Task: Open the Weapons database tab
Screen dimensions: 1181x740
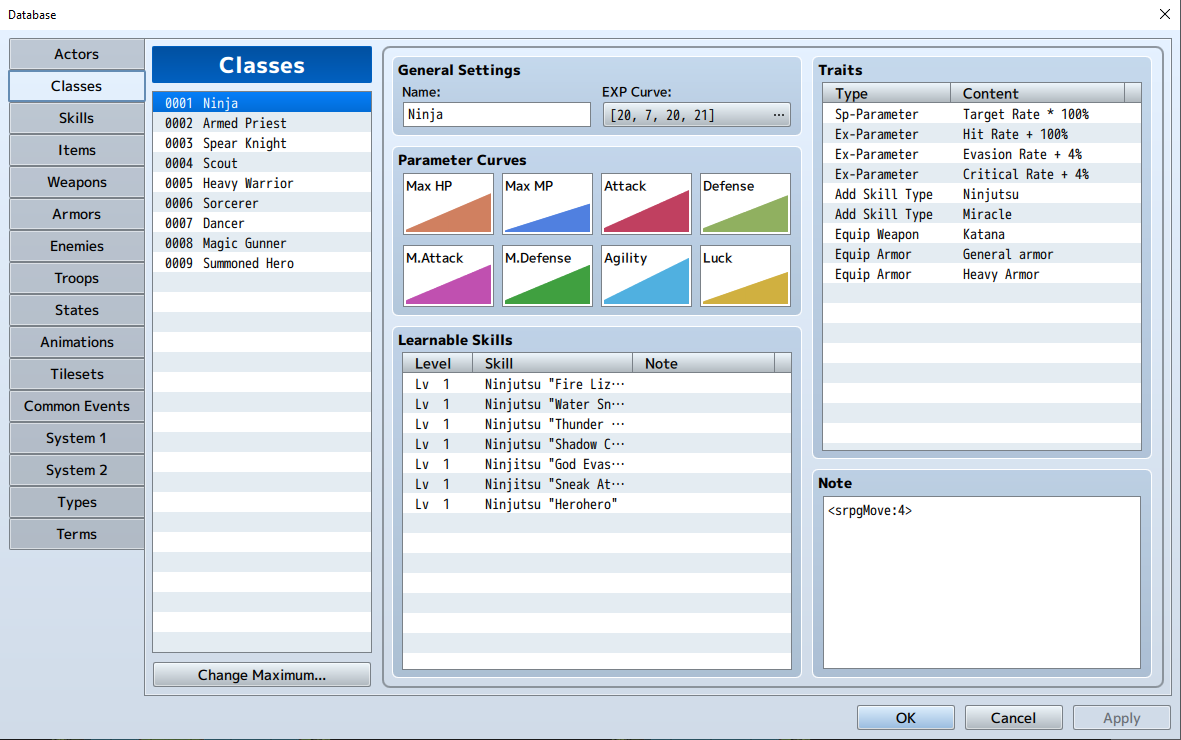Action: pos(77,182)
